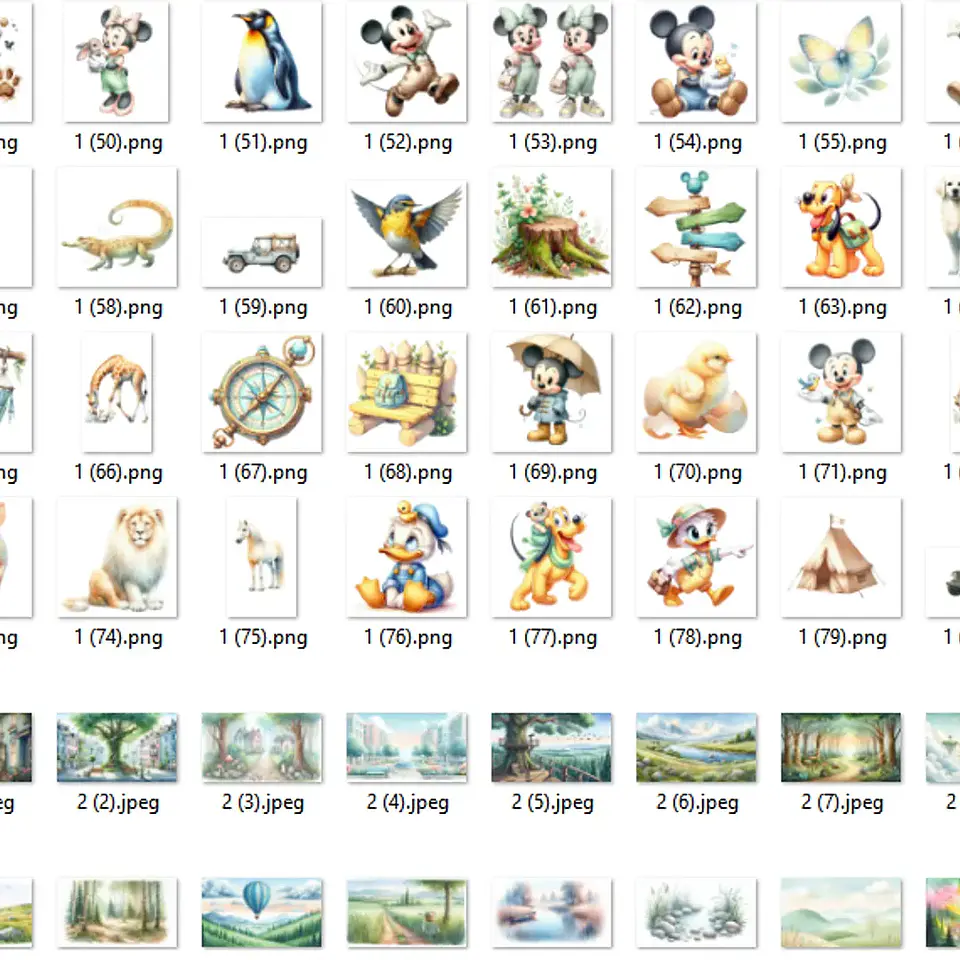Viewport: 960px width, 960px height.
Task: Open the chick file 1 (70).png
Action: coord(696,392)
